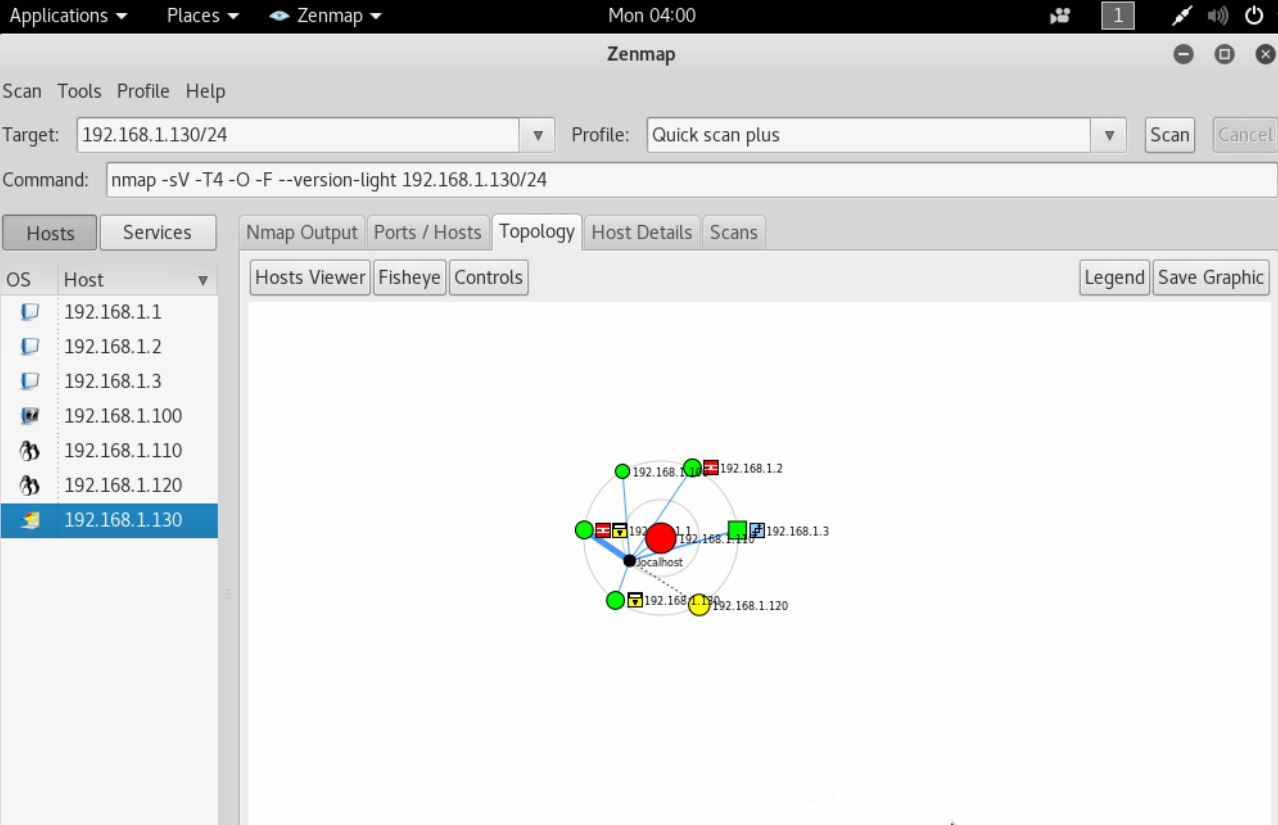The image size is (1278, 825).
Task: Click the blue route icon beside node 192.168.1.3
Action: coord(758,532)
